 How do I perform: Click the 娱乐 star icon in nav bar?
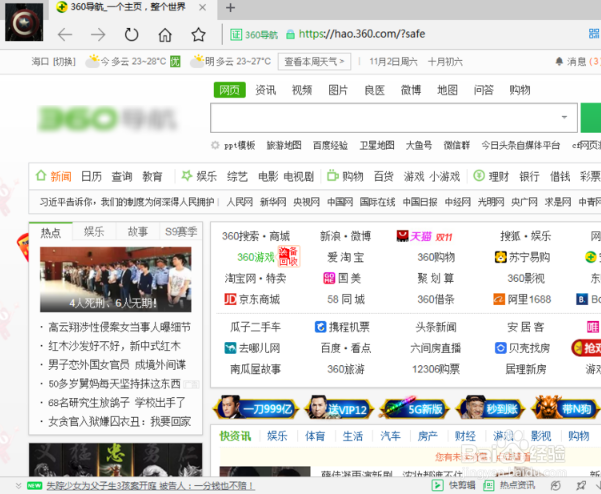[187, 176]
